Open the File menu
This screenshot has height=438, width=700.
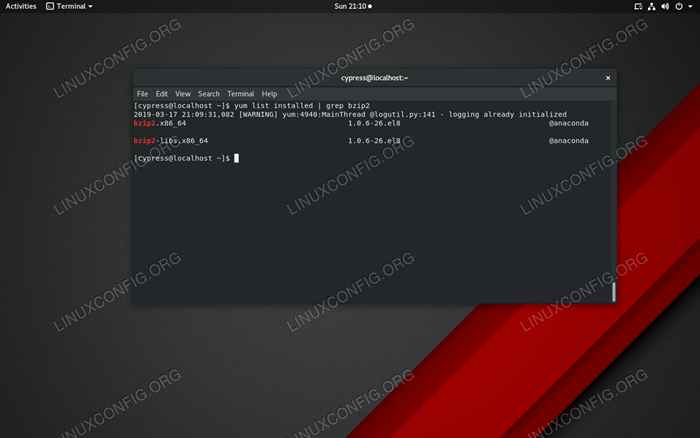142,94
